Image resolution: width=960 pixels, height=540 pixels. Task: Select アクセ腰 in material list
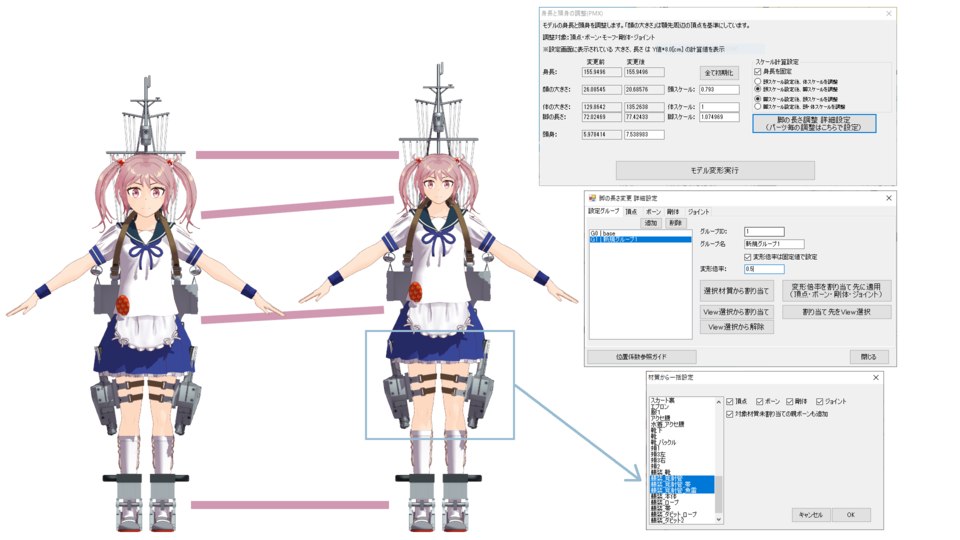(682, 418)
